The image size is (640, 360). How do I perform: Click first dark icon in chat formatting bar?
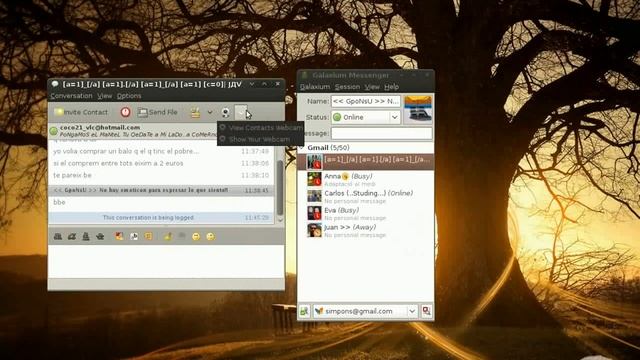click(58, 236)
